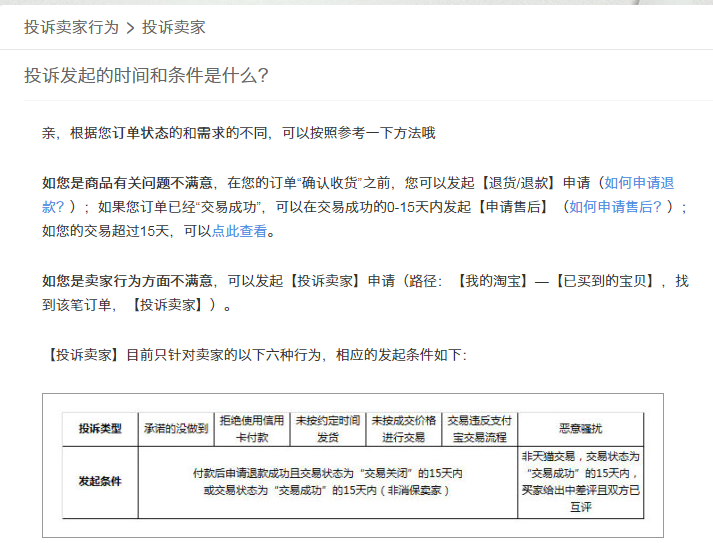Click the bold text 如您是卖家行为方面不满意
This screenshot has width=713, height=543.
pyautogui.click(x=127, y=281)
